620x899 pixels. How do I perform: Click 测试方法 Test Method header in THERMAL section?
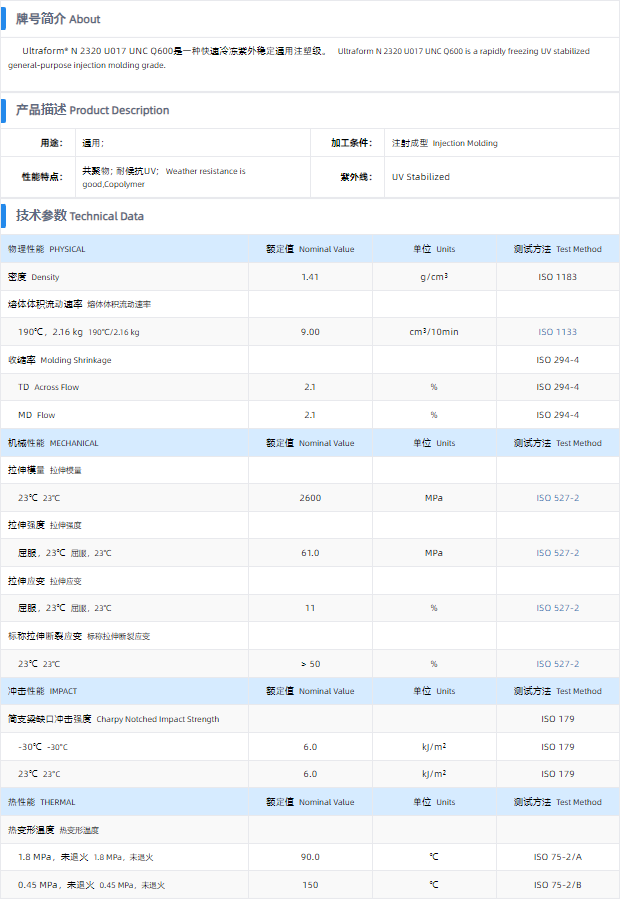click(557, 802)
